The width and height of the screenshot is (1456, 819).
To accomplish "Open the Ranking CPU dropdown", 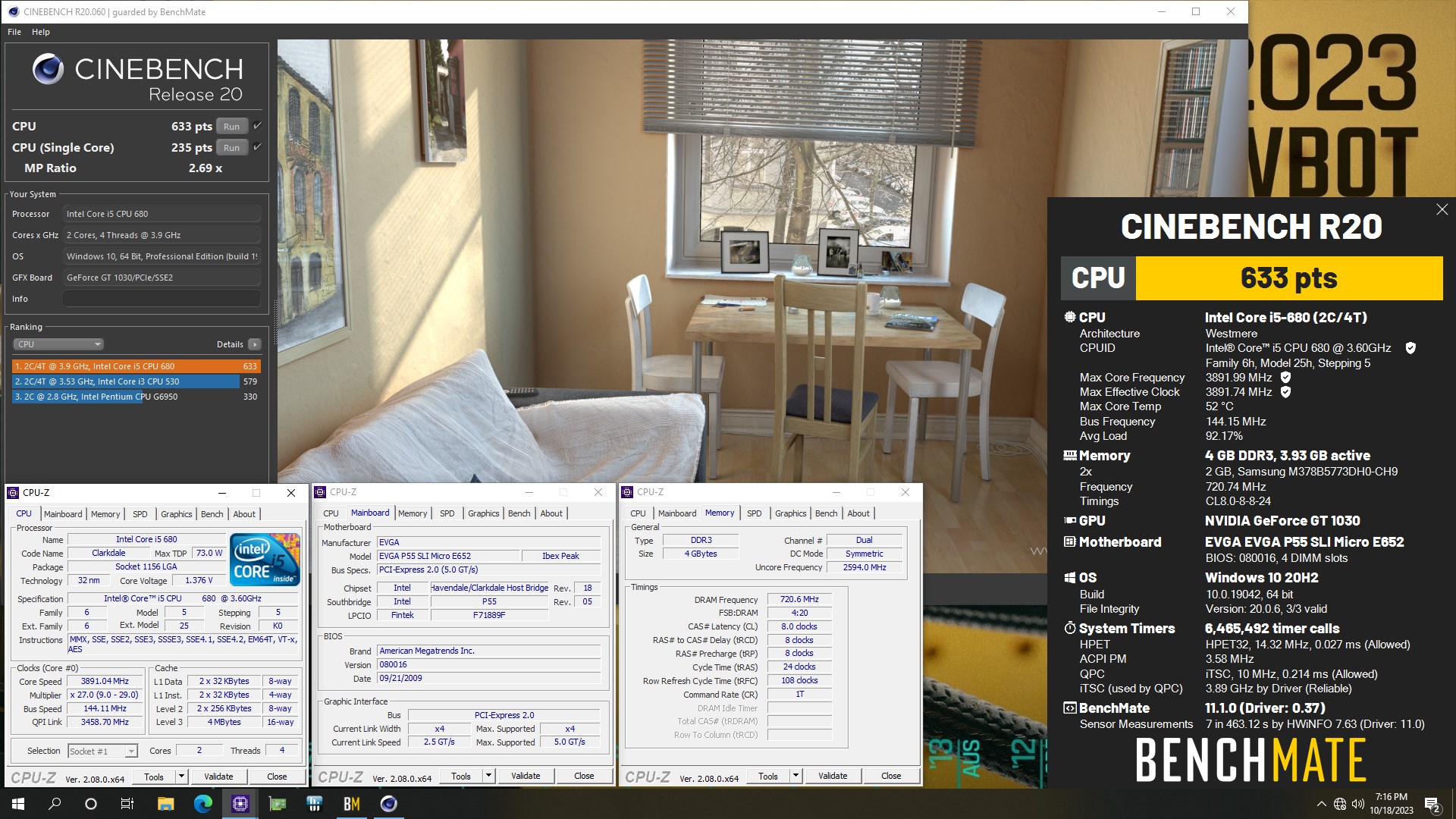I will (x=58, y=344).
